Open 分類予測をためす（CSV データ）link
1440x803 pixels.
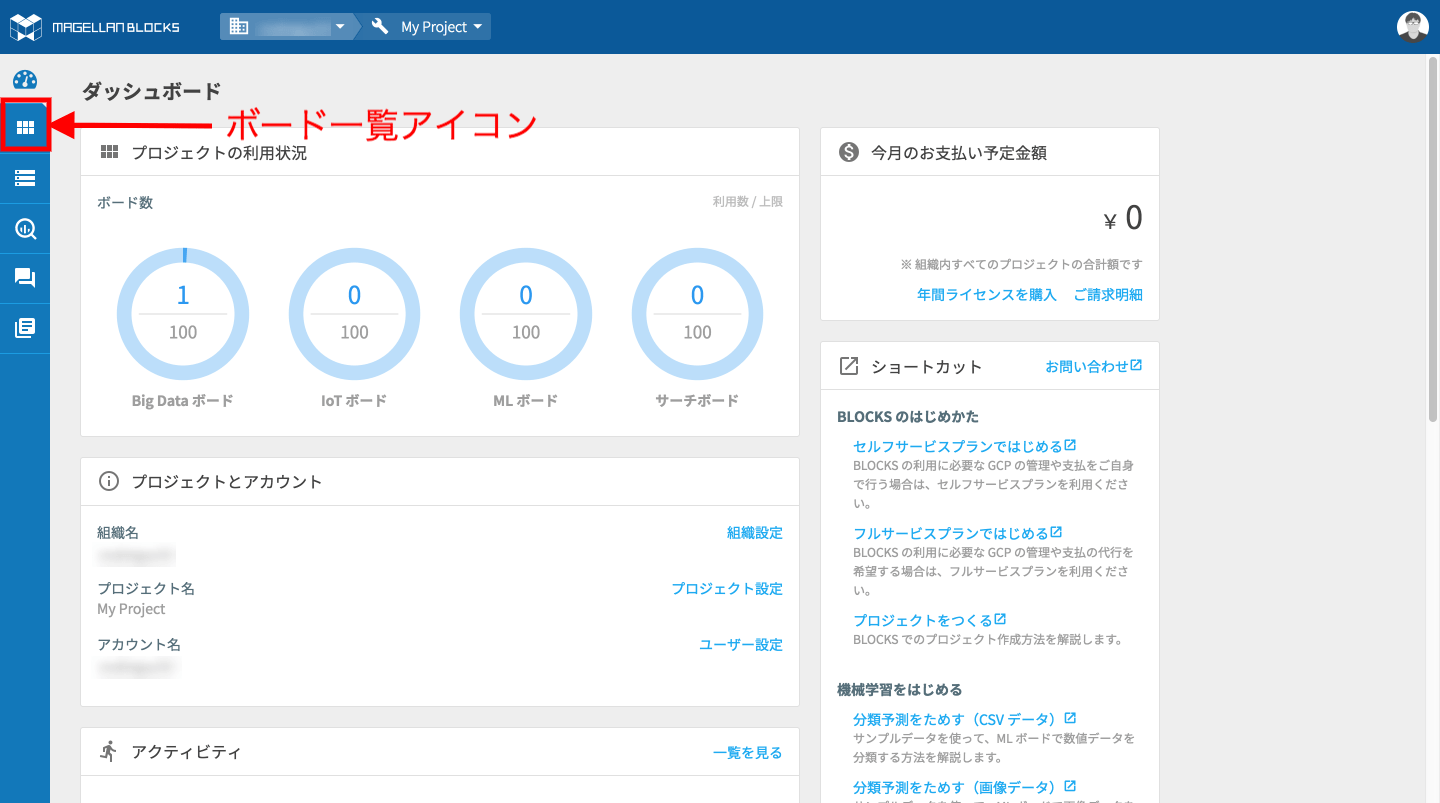965,719
